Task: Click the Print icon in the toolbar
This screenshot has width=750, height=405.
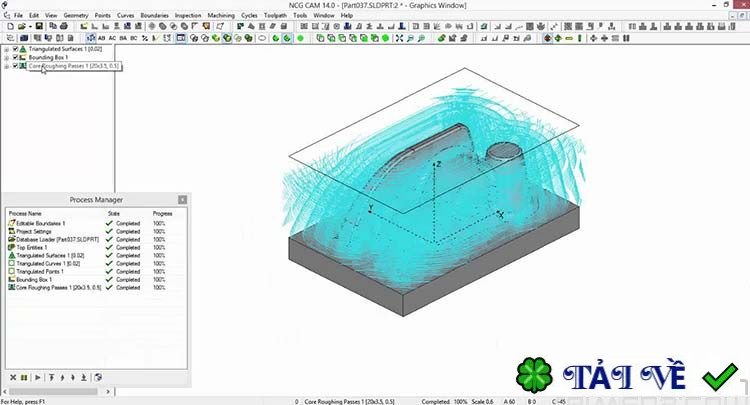Action: (x=64, y=26)
